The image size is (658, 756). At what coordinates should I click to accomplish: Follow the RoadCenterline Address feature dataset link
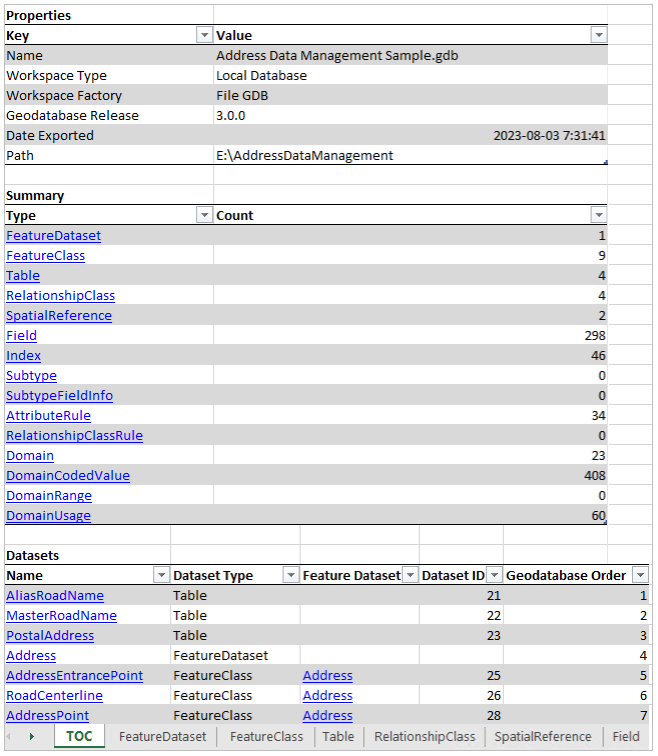(x=327, y=696)
